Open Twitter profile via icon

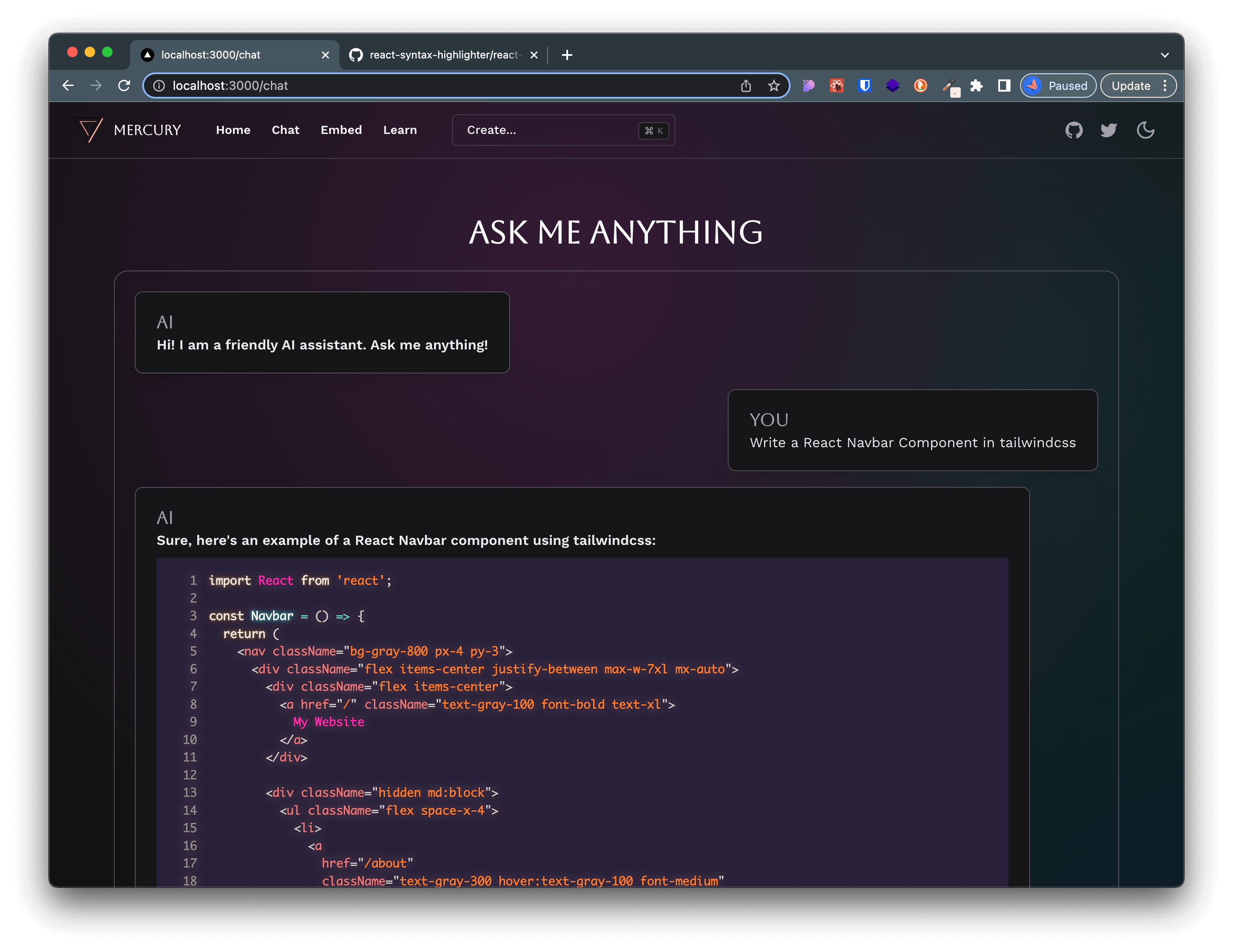coord(1109,130)
